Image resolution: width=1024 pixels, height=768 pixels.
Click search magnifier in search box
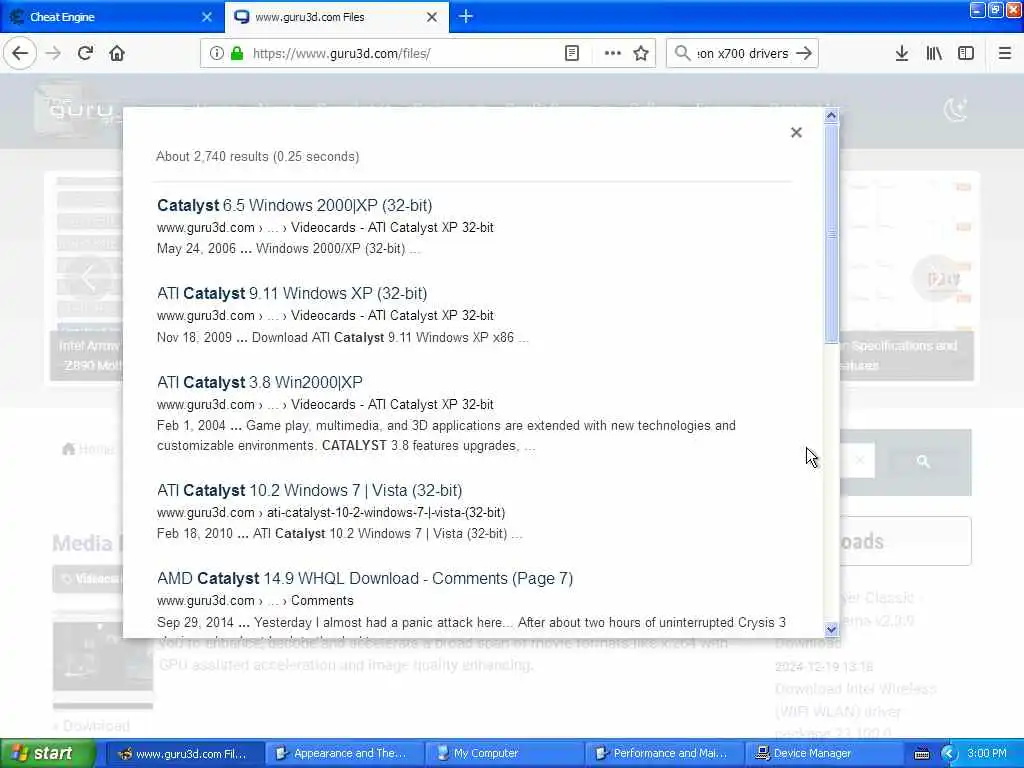[682, 54]
